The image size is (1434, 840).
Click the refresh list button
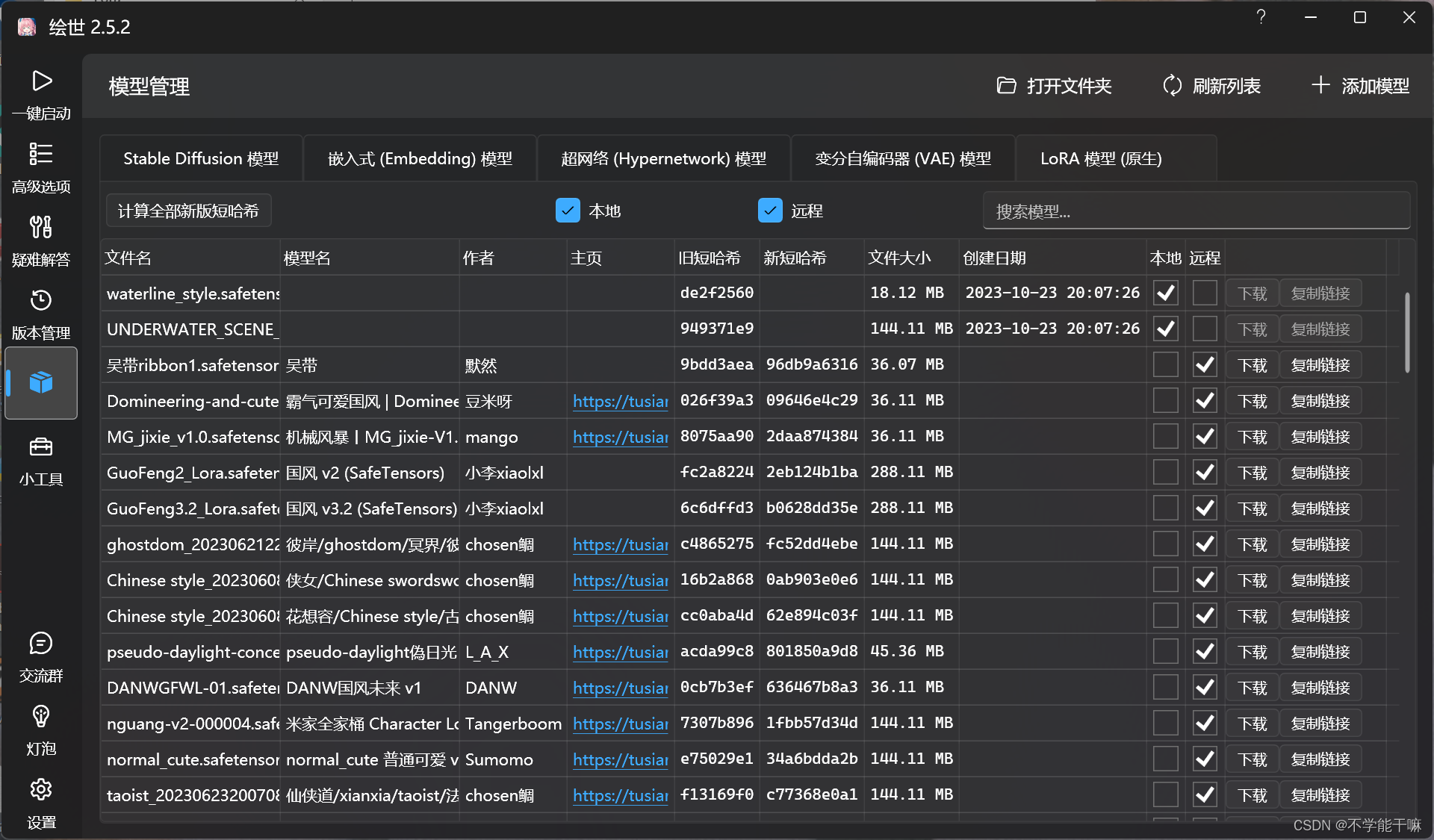point(1211,87)
